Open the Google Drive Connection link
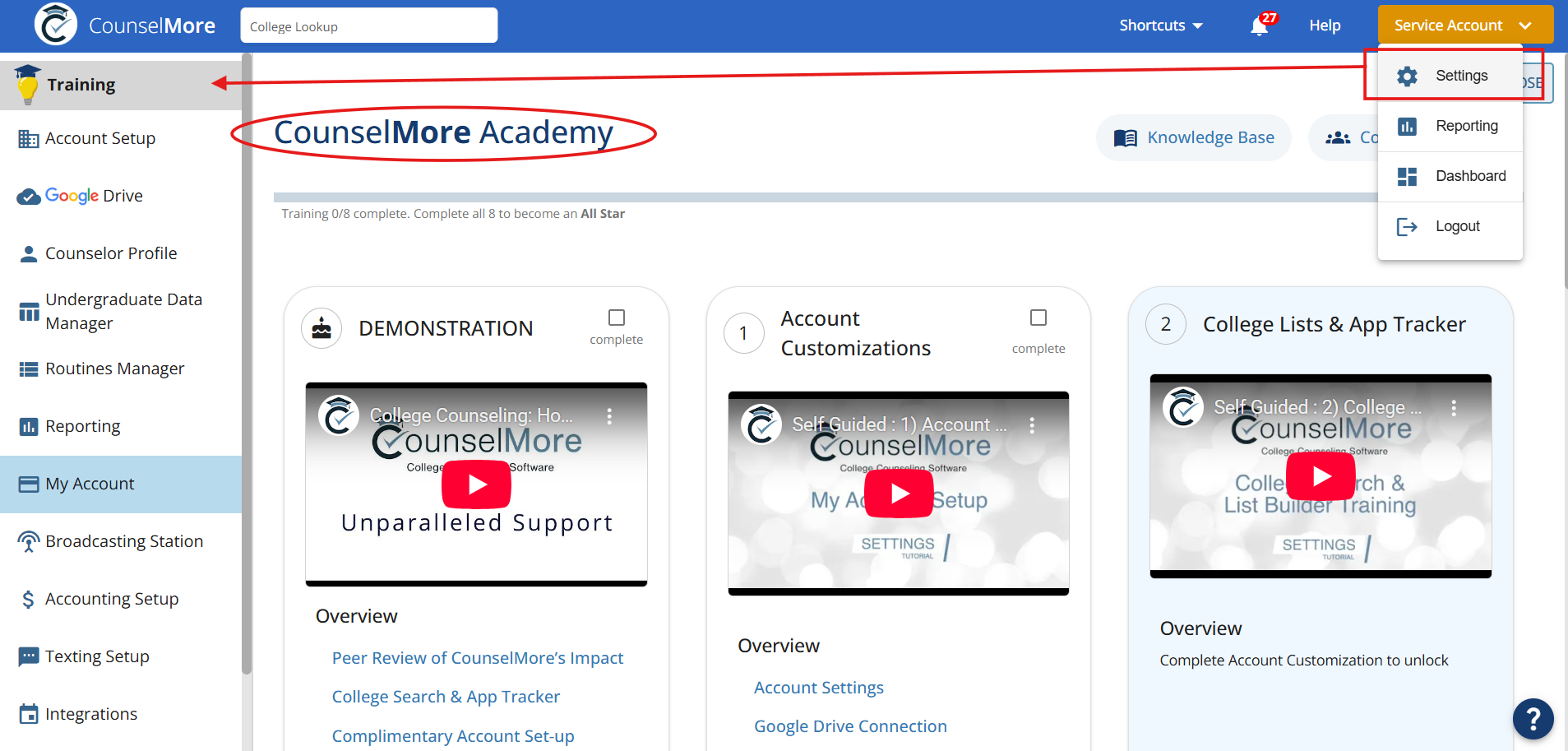 [850, 726]
